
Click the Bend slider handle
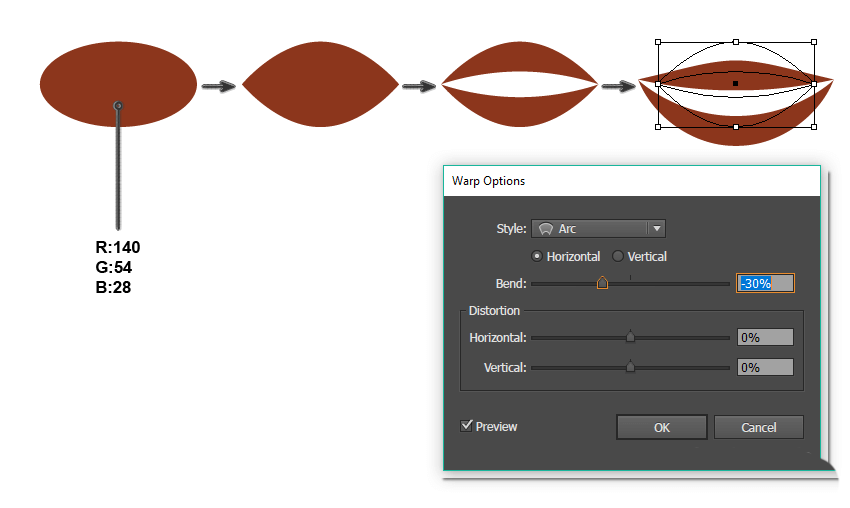[x=602, y=284]
